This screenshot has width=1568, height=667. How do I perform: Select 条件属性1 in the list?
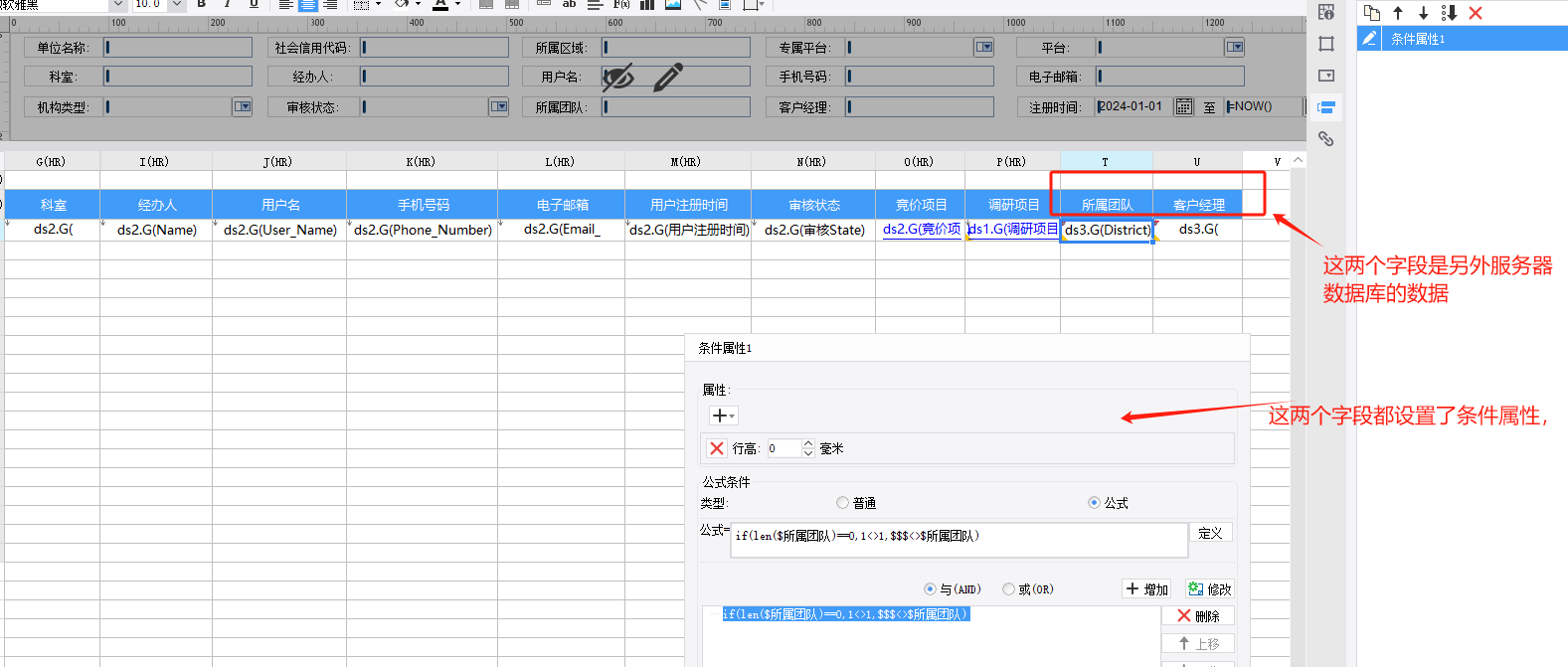(x=1418, y=39)
